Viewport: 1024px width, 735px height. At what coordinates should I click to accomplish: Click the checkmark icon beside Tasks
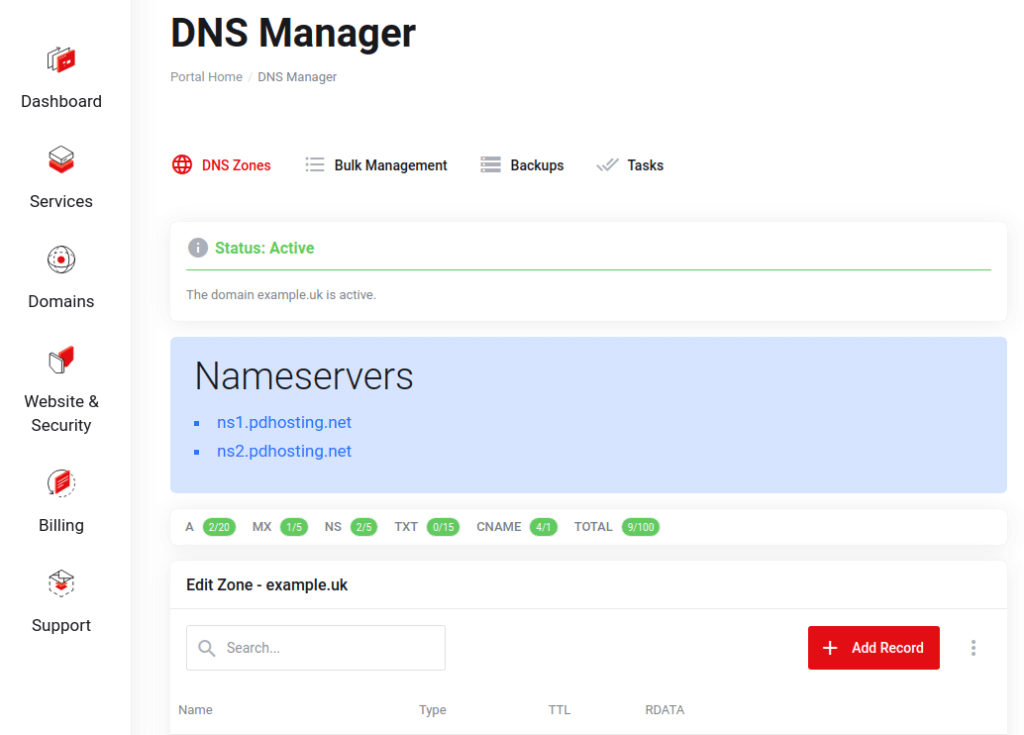pos(606,164)
